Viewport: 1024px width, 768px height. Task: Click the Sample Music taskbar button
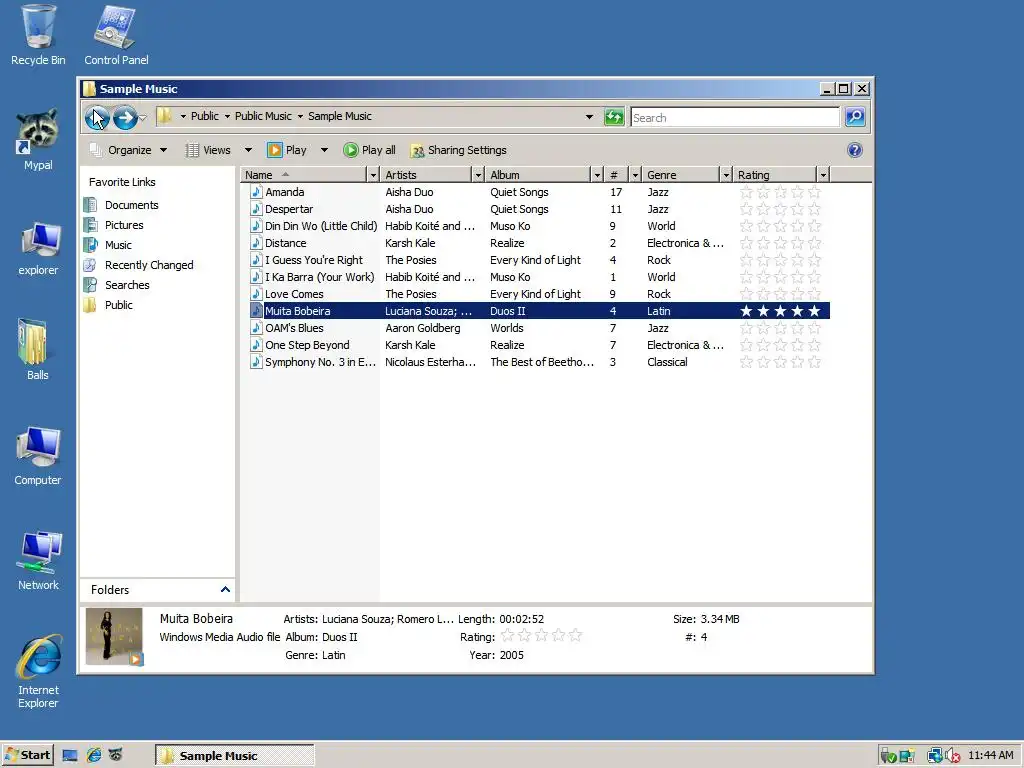(x=234, y=756)
